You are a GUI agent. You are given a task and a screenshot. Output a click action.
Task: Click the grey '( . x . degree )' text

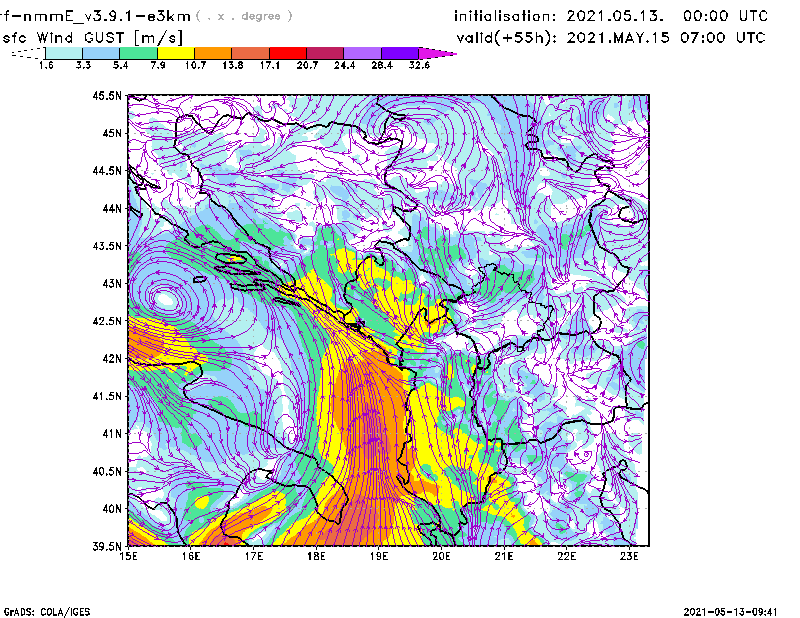tap(244, 16)
